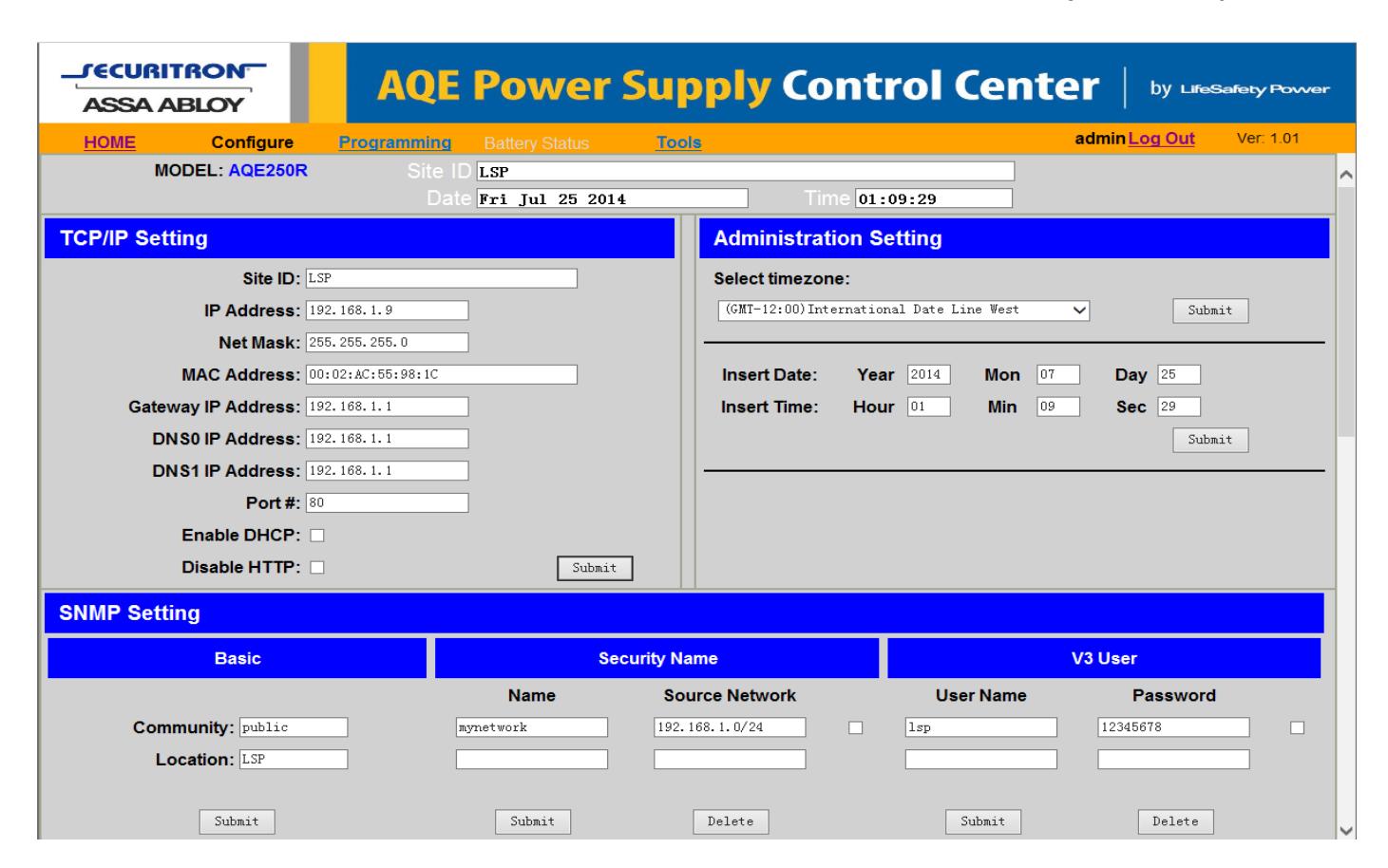Submit the selected timezone
This screenshot has width=1388, height=868.
coord(1210,311)
